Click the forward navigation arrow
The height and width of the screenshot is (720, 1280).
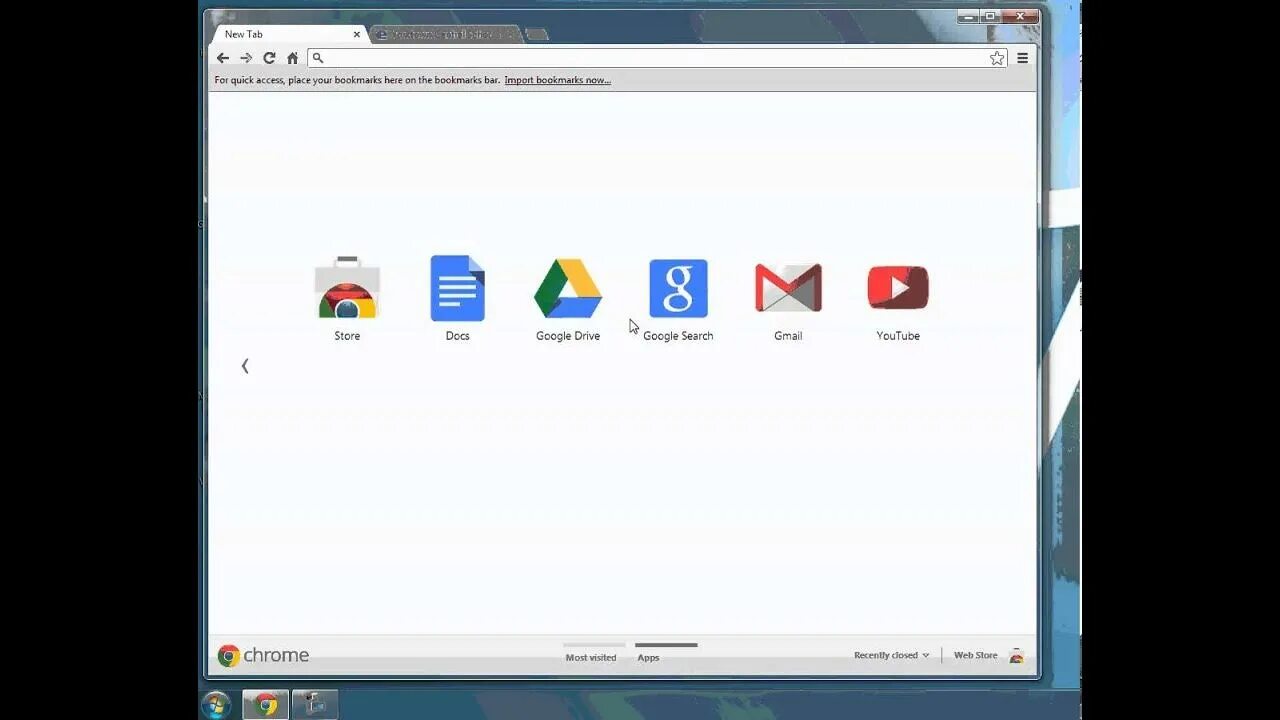coord(246,58)
